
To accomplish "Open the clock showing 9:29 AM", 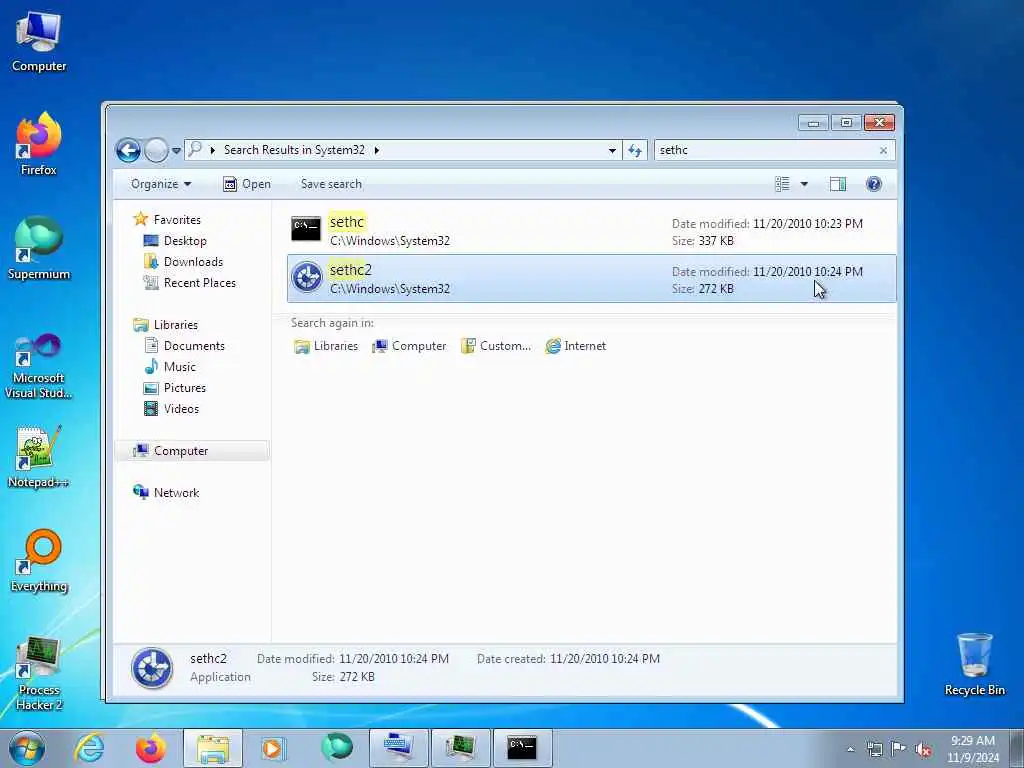I will coord(973,749).
